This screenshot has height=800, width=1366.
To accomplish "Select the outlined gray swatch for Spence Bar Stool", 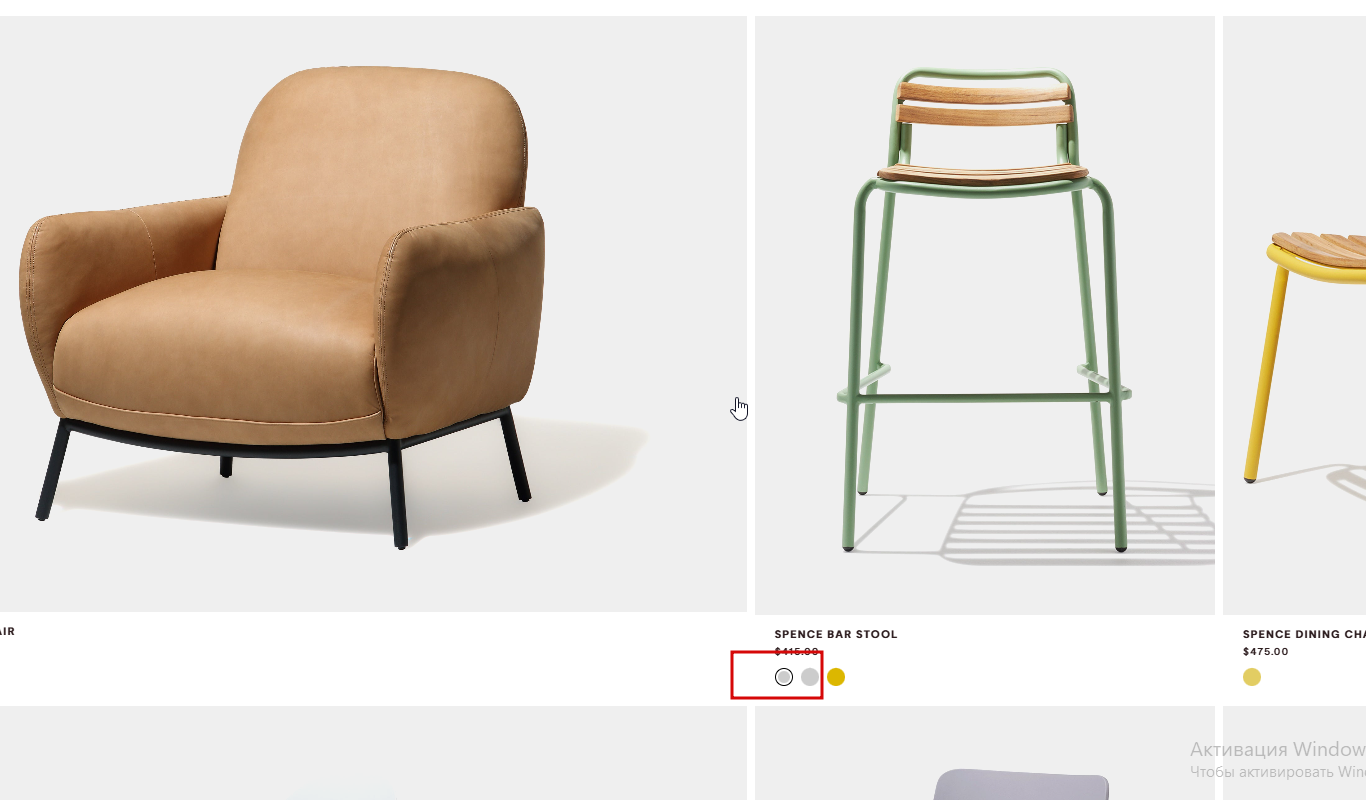I will click(x=784, y=677).
